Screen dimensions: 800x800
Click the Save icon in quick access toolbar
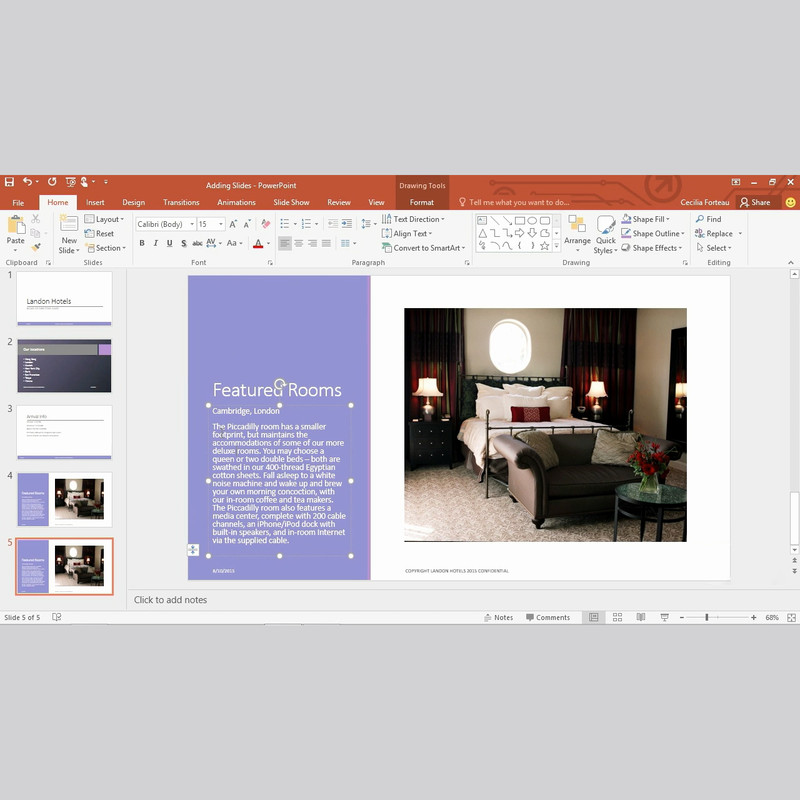click(x=9, y=182)
